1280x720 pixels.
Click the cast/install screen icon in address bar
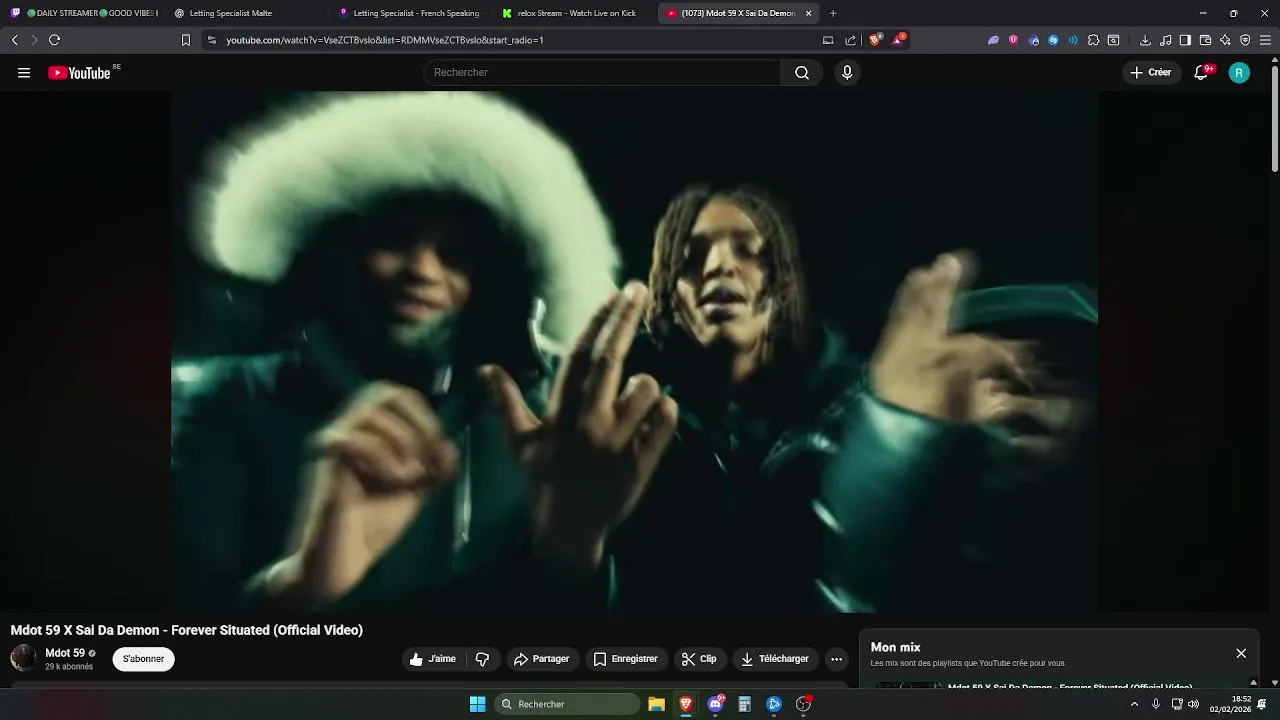coord(828,40)
